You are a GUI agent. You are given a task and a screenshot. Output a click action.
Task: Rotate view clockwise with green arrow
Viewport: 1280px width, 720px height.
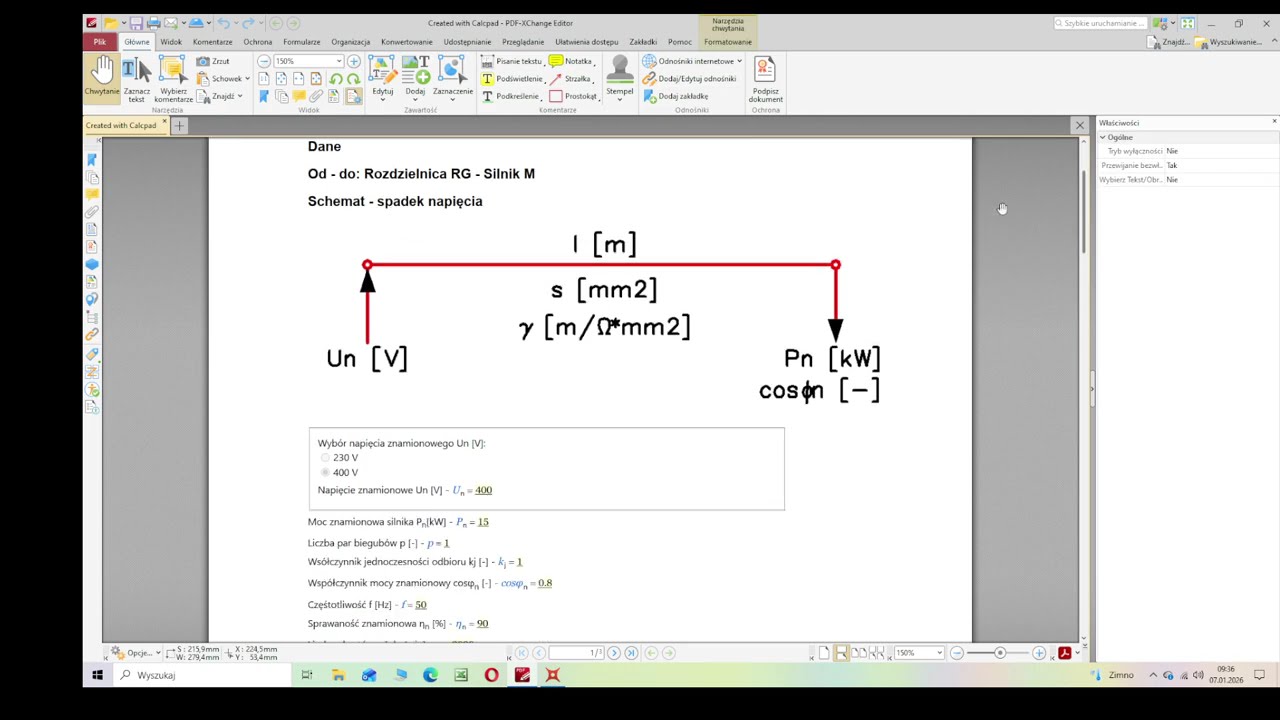[353, 79]
